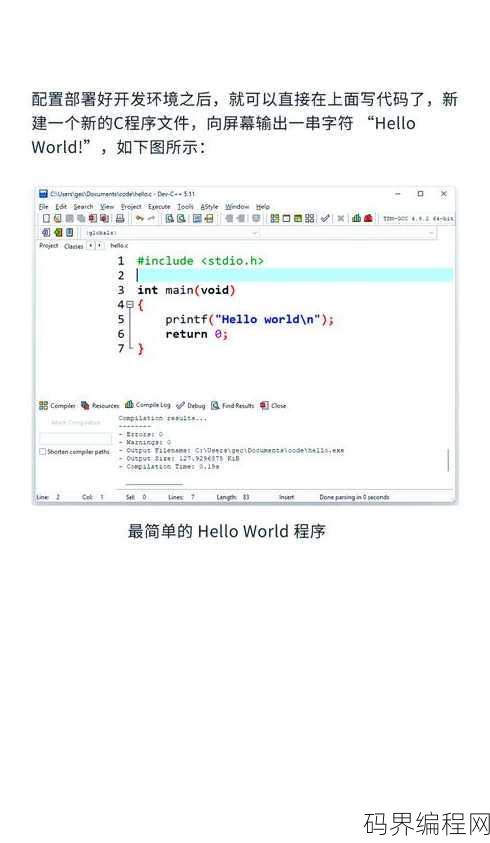Click the Profile Analysis bar chart icon
Screen dimensions: 490x843
(x=356, y=218)
